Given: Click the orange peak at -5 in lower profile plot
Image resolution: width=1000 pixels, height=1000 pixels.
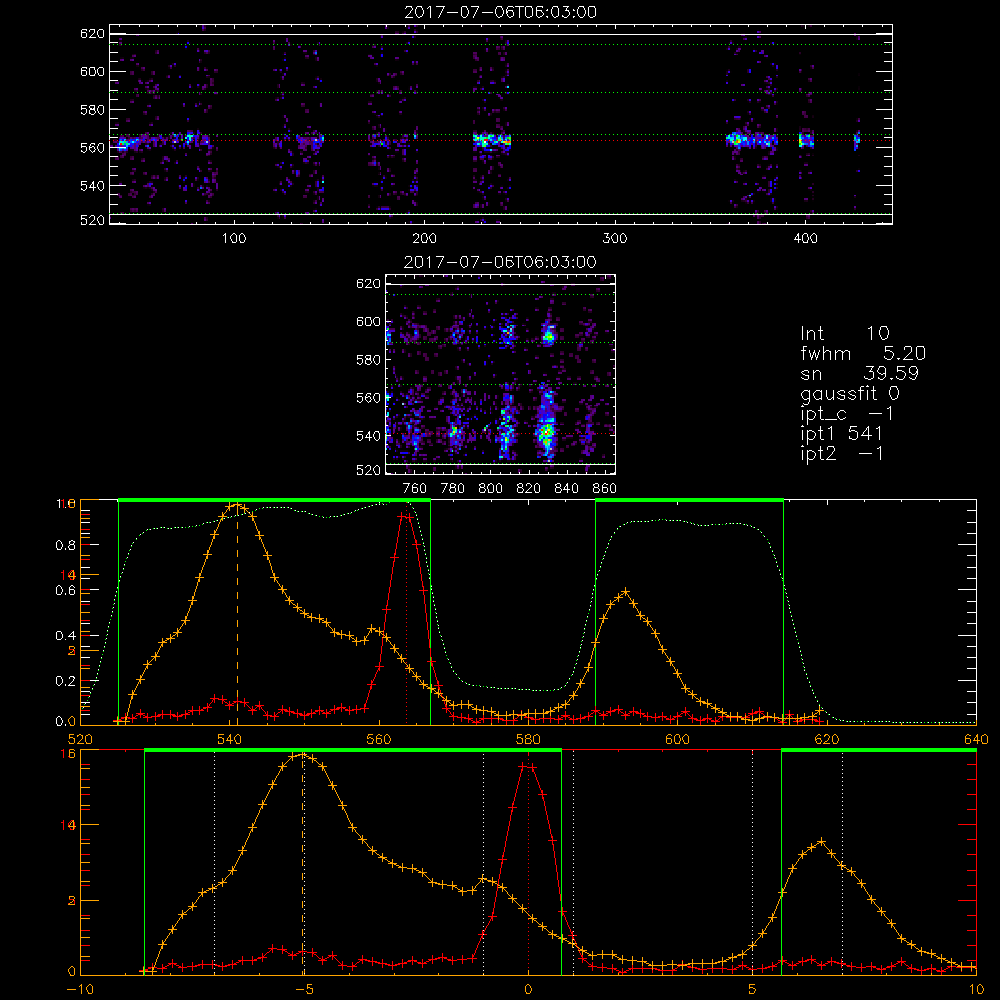Looking at the screenshot, I should (x=303, y=756).
